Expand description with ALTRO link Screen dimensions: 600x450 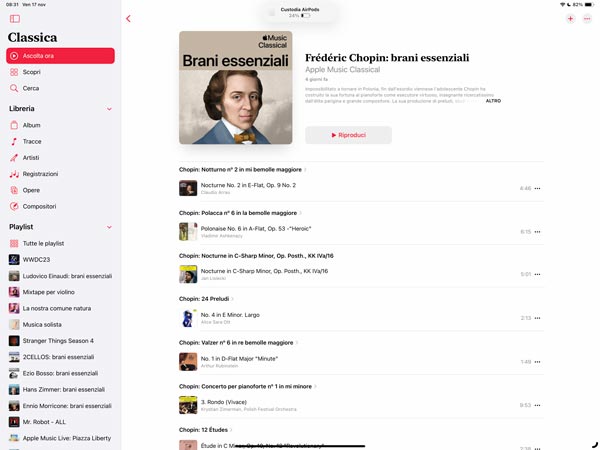tap(493, 101)
